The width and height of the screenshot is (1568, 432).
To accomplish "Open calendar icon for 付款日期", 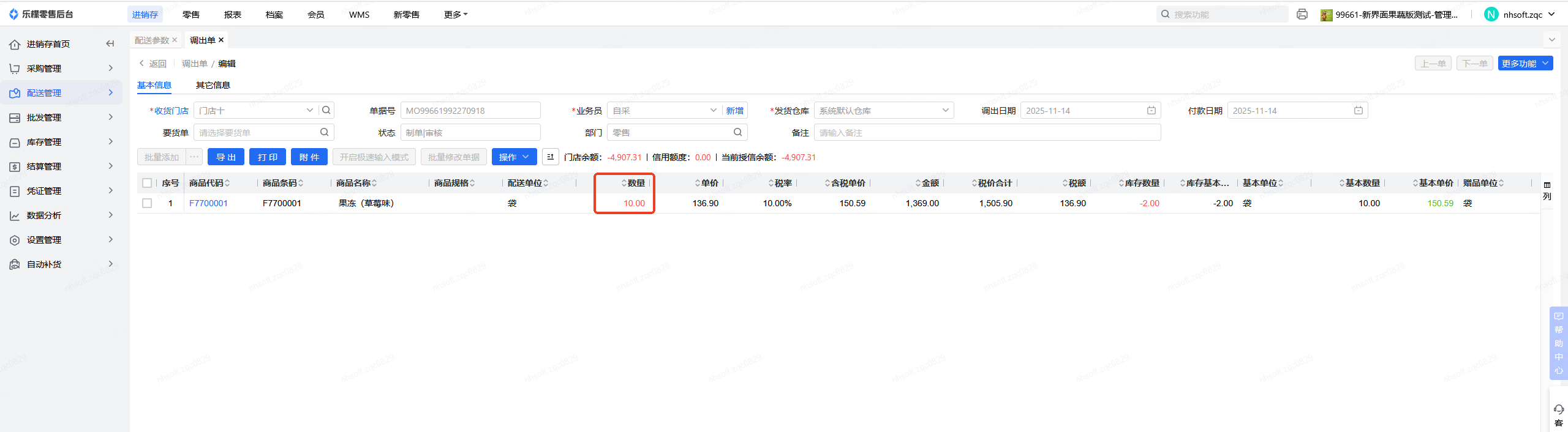I will coord(1359,110).
